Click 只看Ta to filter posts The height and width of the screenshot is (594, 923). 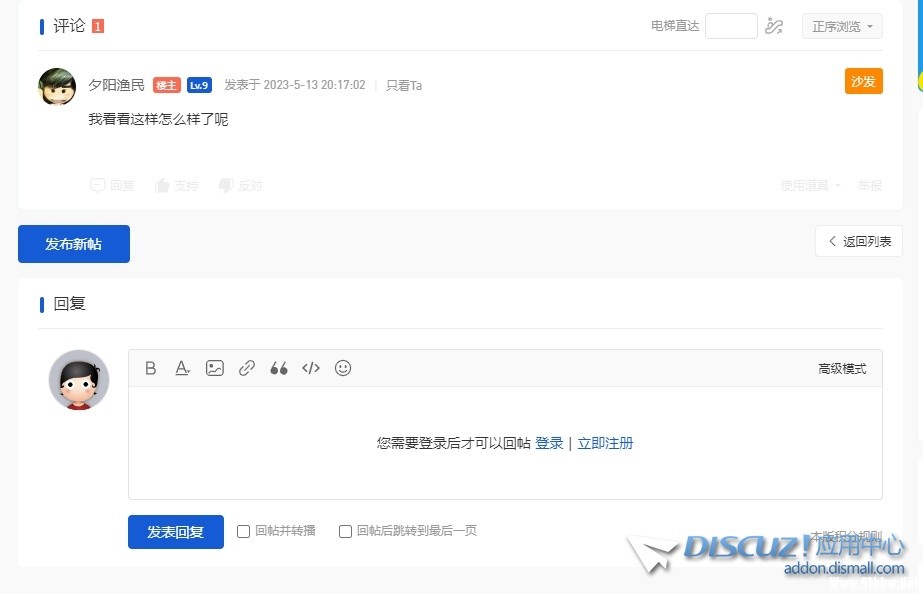pyautogui.click(x=404, y=85)
